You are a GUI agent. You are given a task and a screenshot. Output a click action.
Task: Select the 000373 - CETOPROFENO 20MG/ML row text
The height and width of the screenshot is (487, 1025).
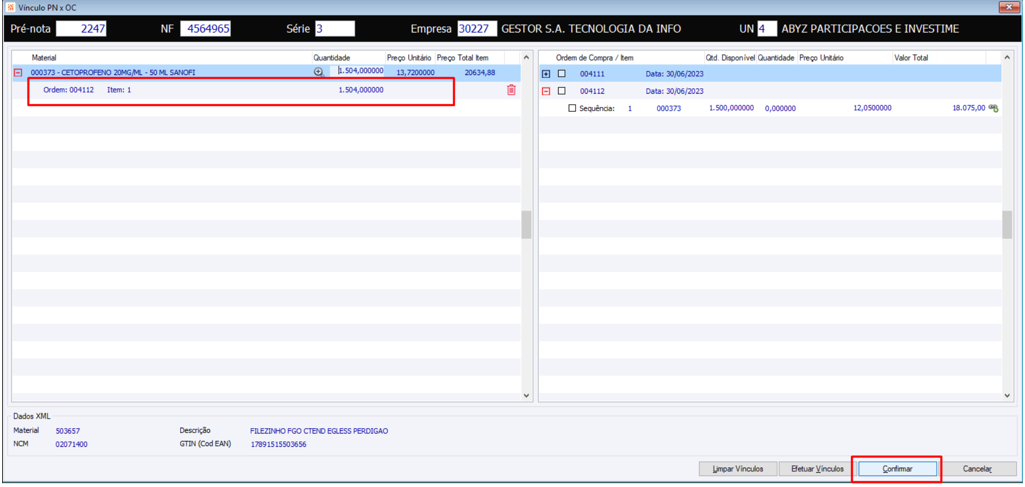[112, 73]
